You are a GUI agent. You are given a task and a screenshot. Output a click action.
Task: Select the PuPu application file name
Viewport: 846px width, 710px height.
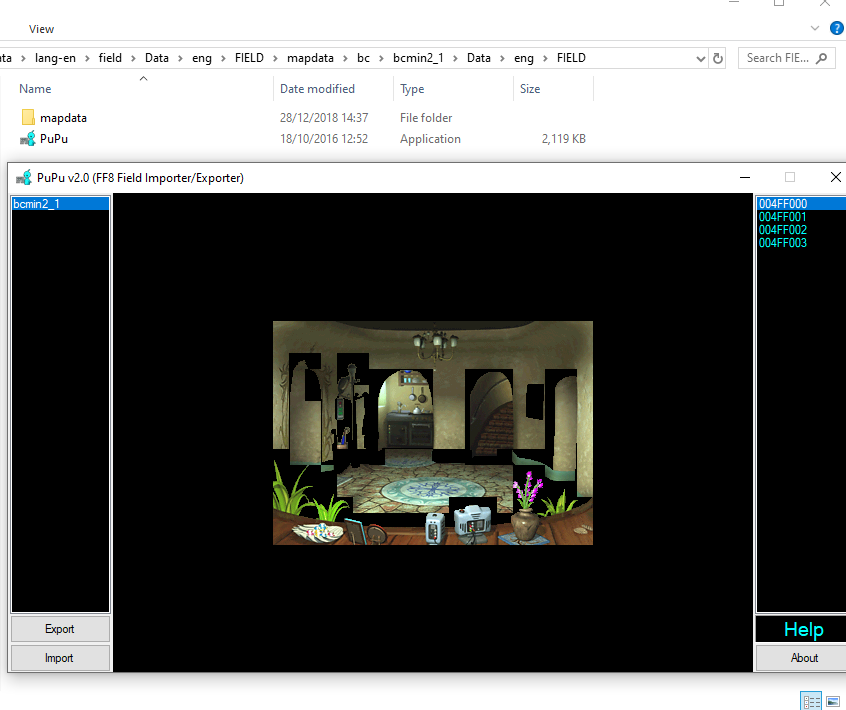coord(54,139)
